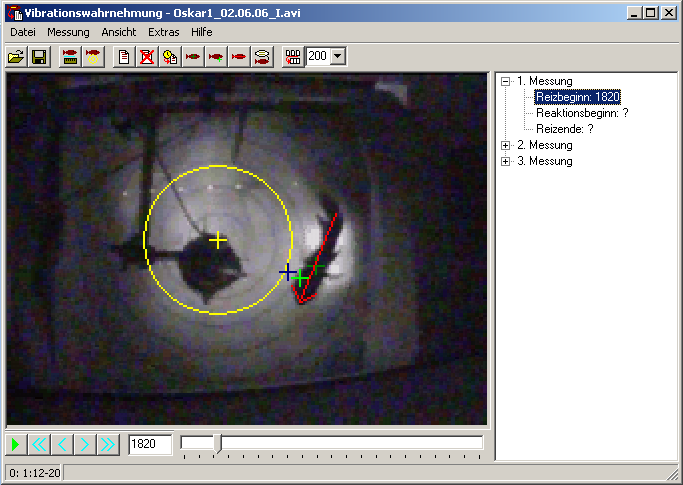
Task: Open a video file with the folder icon
Action: (16, 57)
